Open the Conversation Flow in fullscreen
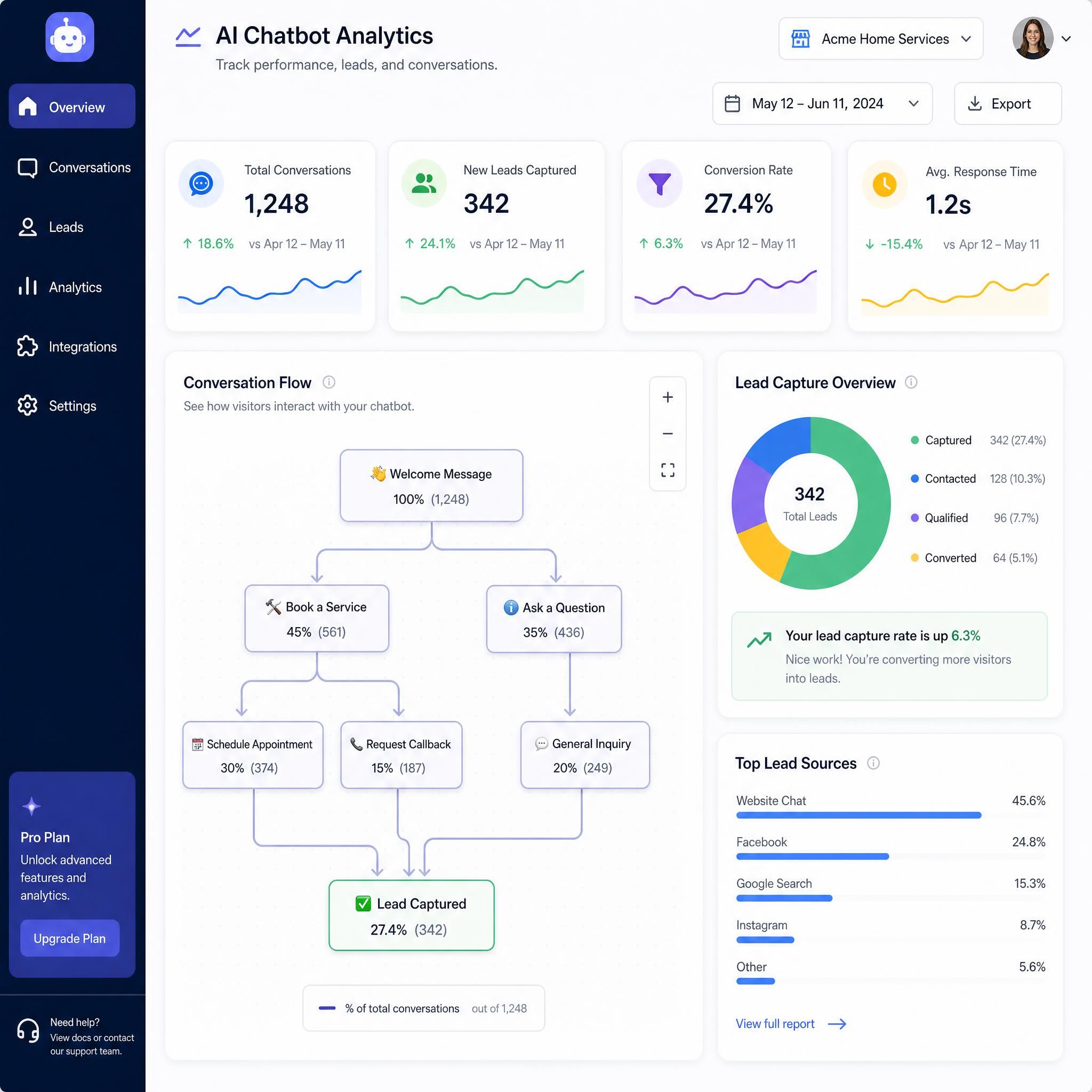The height and width of the screenshot is (1092, 1092). (x=668, y=470)
